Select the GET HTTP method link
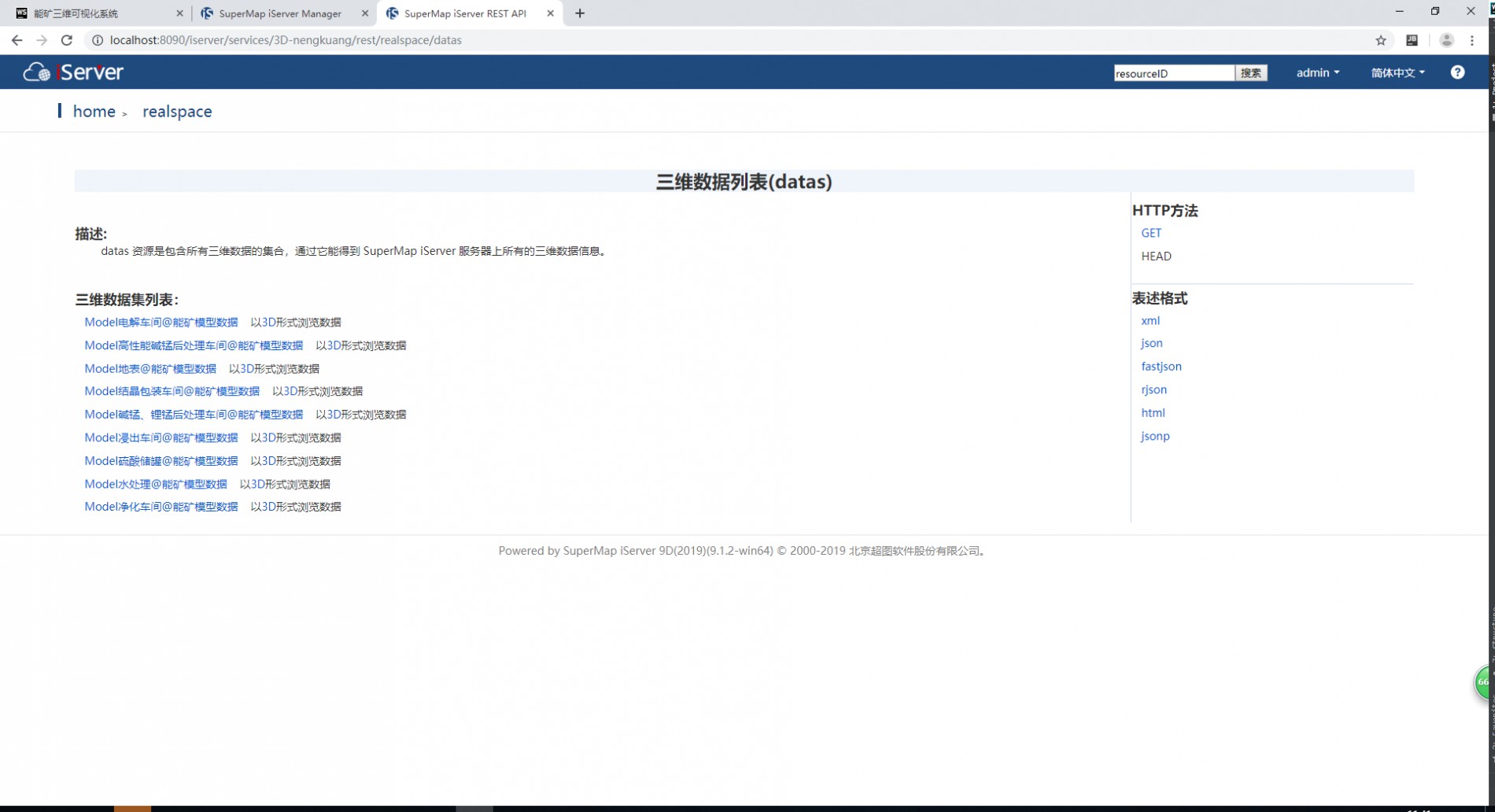The image size is (1495, 812). click(1151, 233)
